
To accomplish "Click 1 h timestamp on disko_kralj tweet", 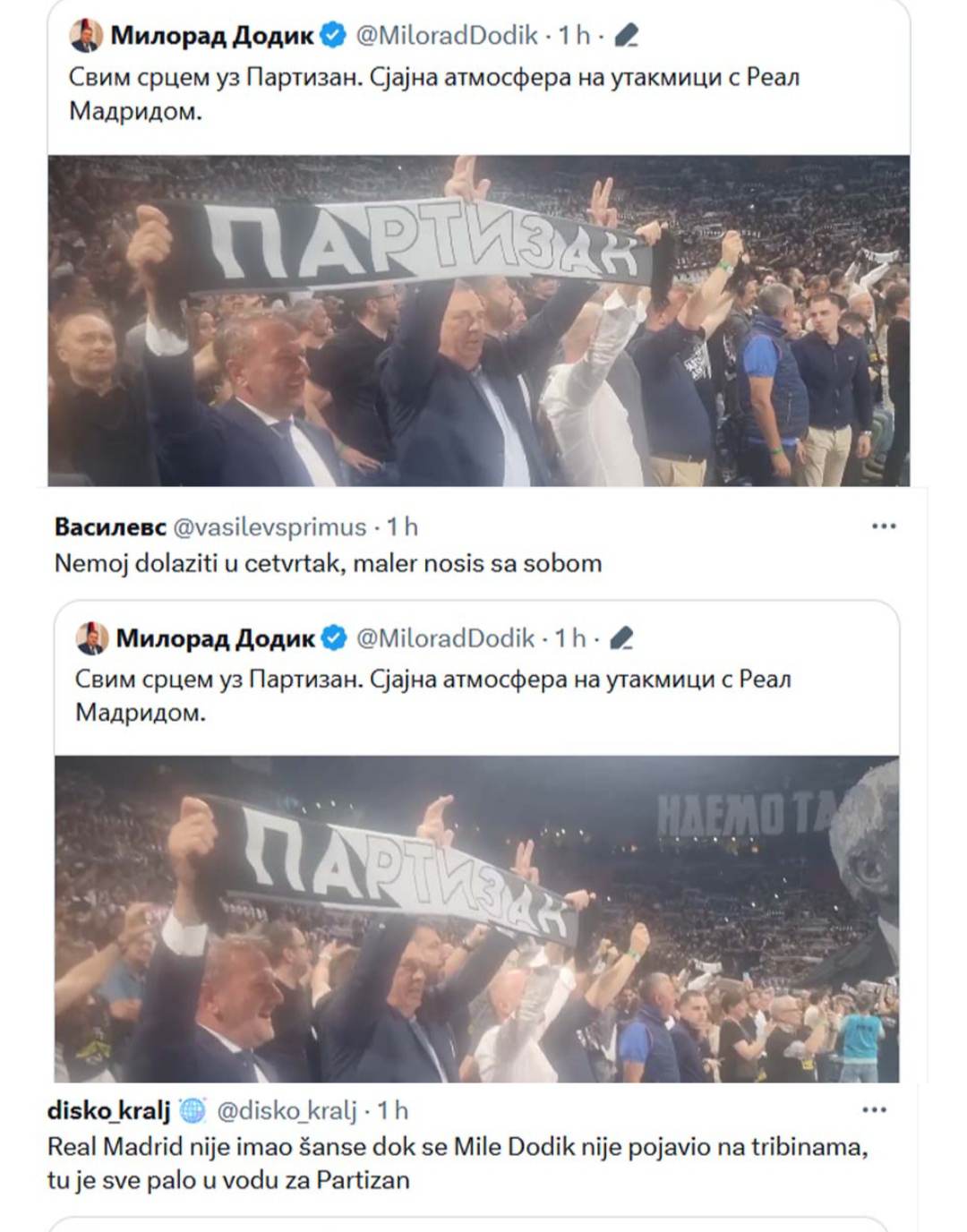I will 392,1111.
